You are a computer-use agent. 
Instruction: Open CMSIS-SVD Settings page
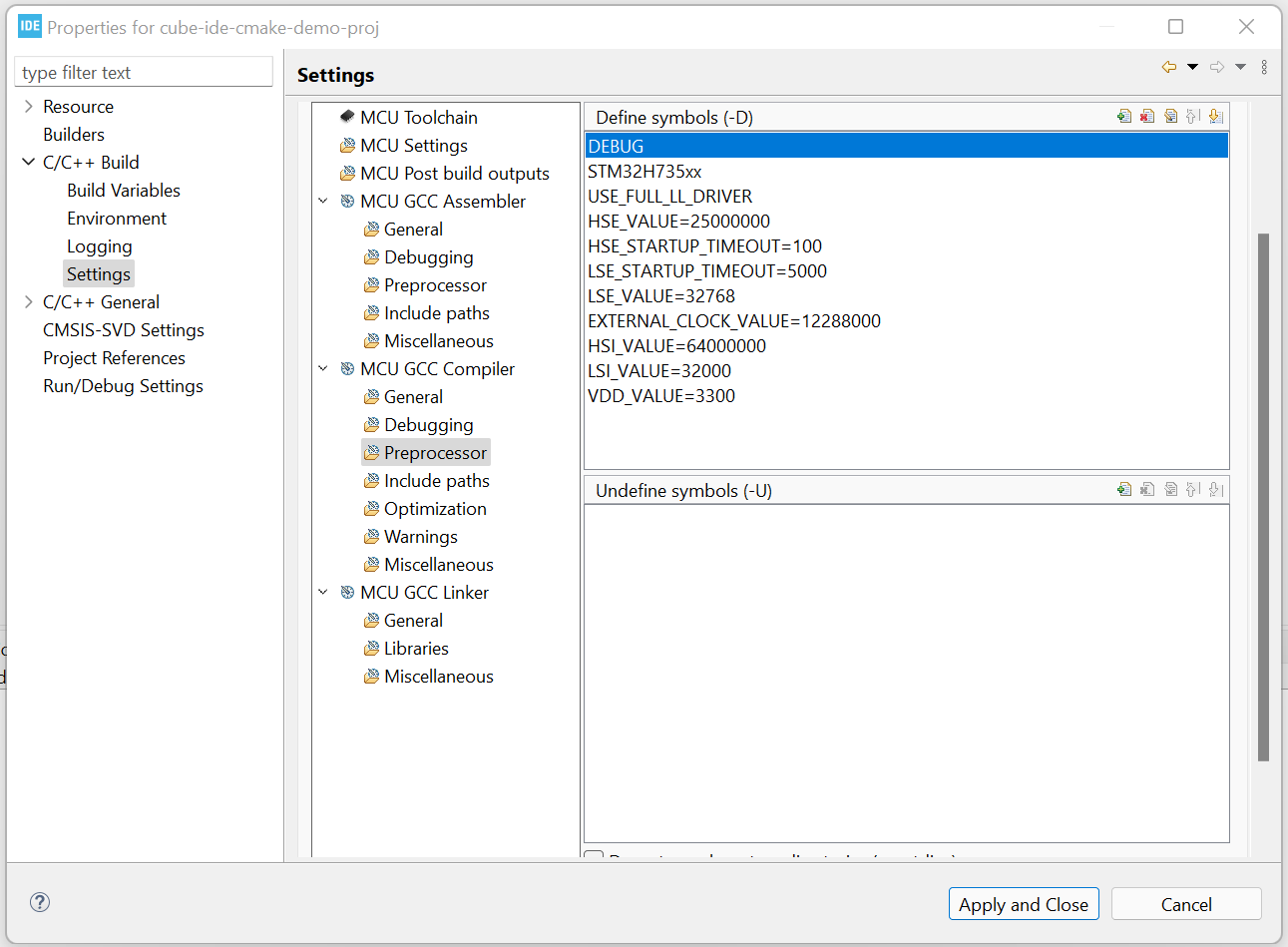tap(124, 329)
